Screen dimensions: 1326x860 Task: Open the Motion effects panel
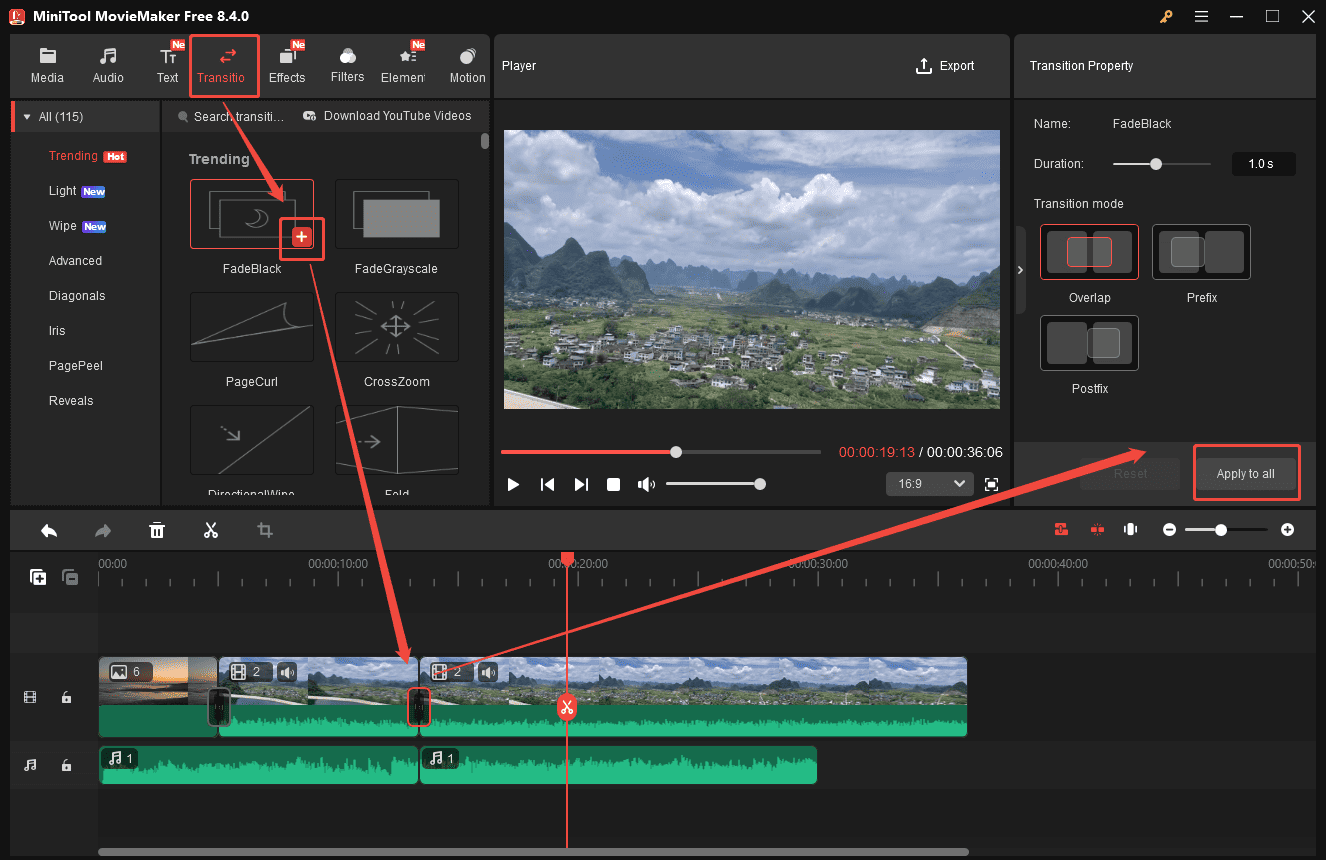466,65
